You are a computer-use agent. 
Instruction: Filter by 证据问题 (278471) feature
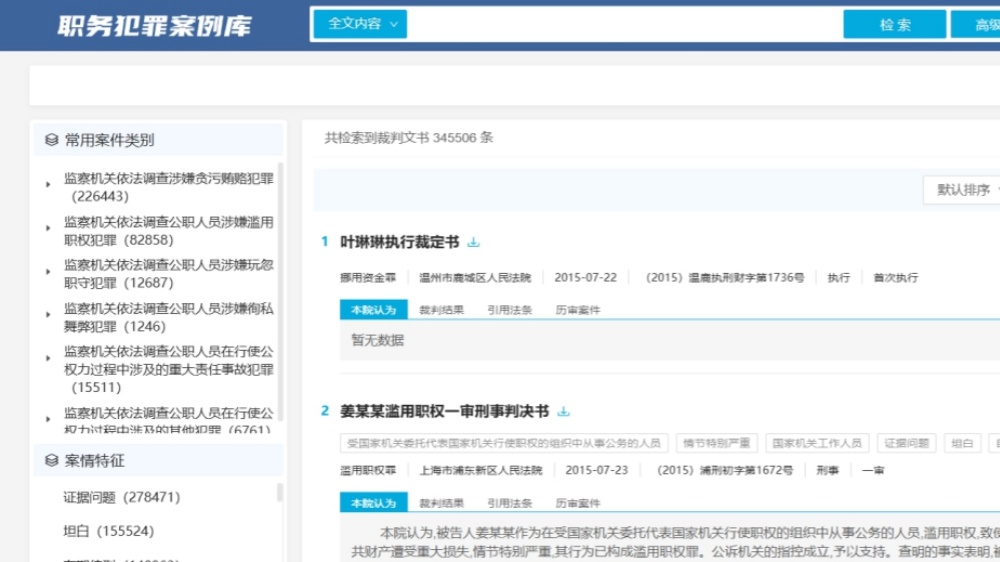point(121,497)
